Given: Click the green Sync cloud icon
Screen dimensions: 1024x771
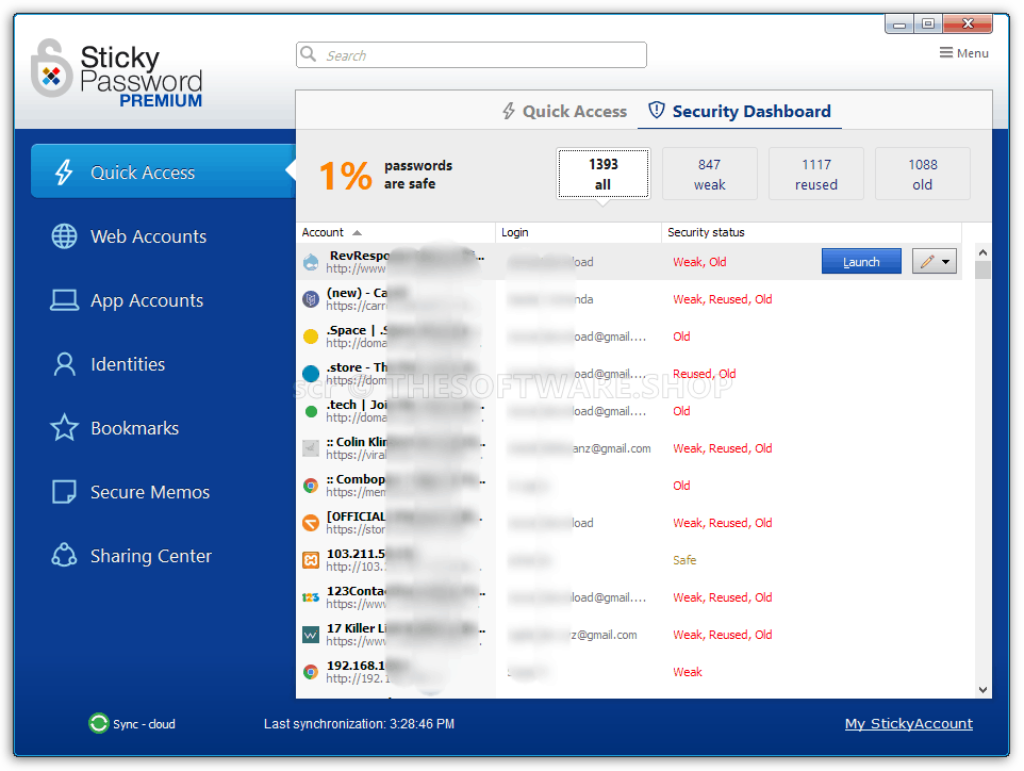Looking at the screenshot, I should click(x=99, y=723).
